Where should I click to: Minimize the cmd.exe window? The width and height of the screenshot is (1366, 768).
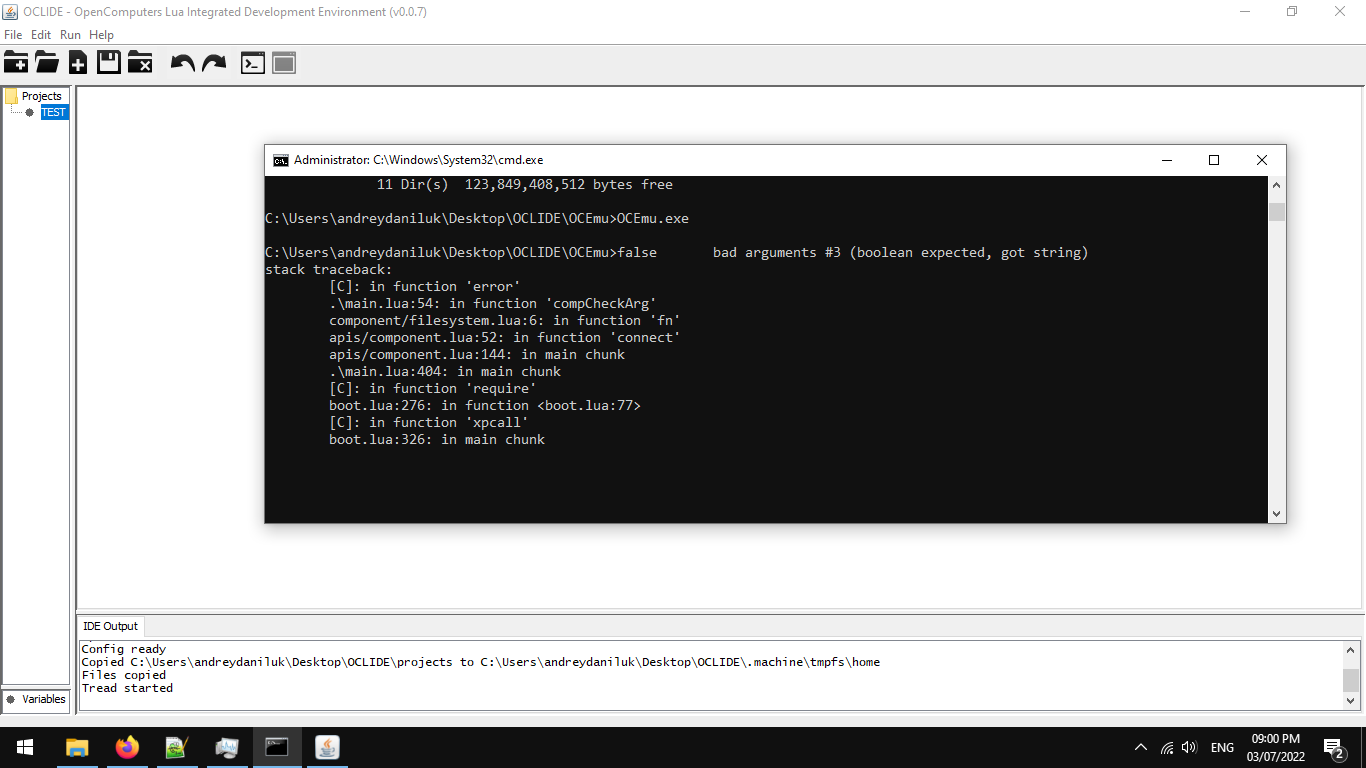click(x=1167, y=160)
